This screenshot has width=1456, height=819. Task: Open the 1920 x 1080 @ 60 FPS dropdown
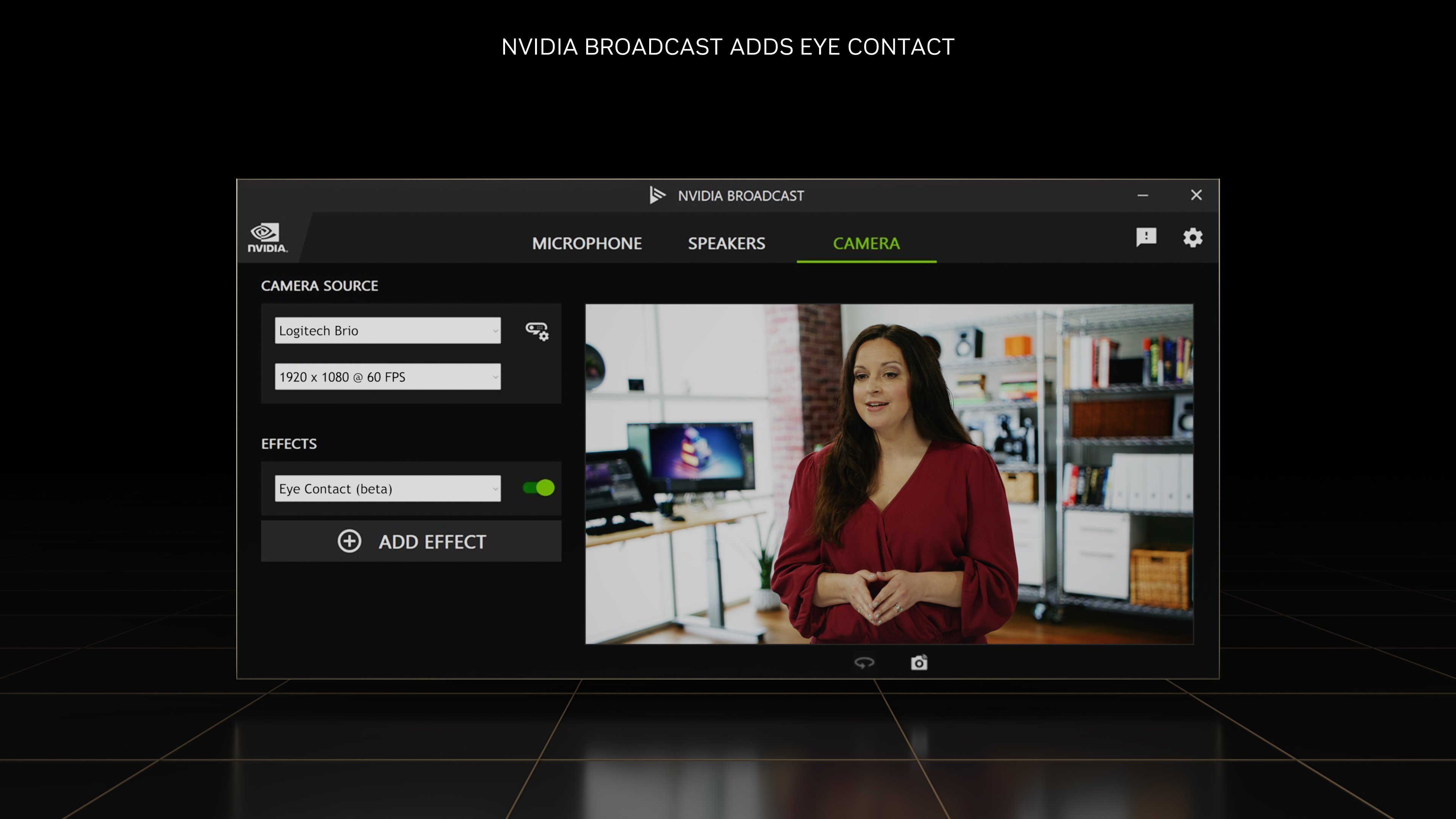pos(388,377)
